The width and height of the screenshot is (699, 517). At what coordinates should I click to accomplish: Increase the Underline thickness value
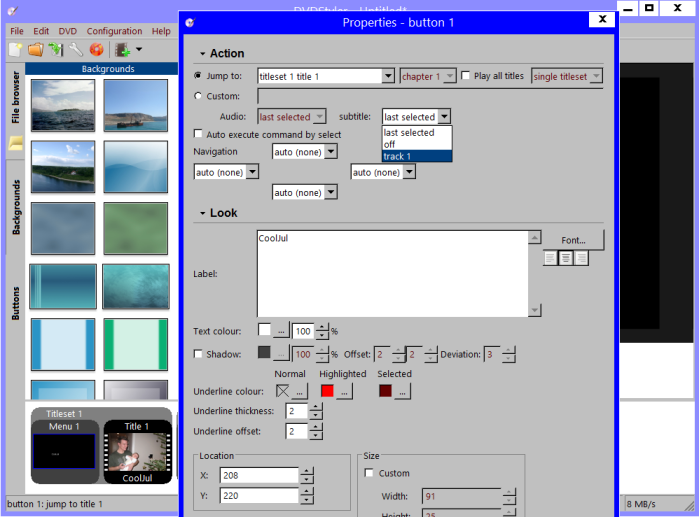point(316,407)
